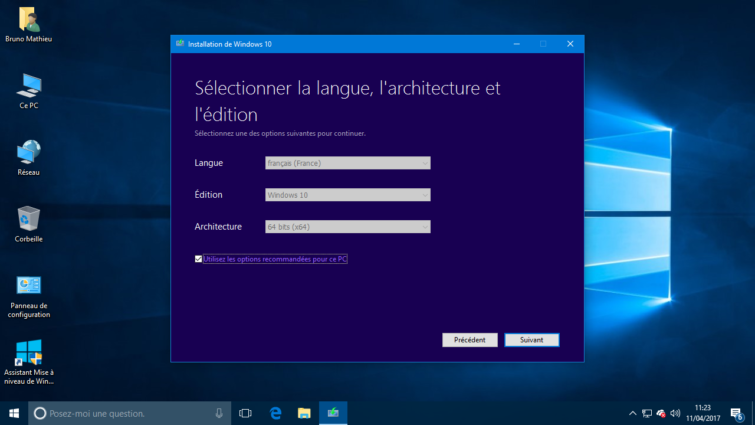
Task: Open the Édition dropdown
Action: tap(348, 194)
